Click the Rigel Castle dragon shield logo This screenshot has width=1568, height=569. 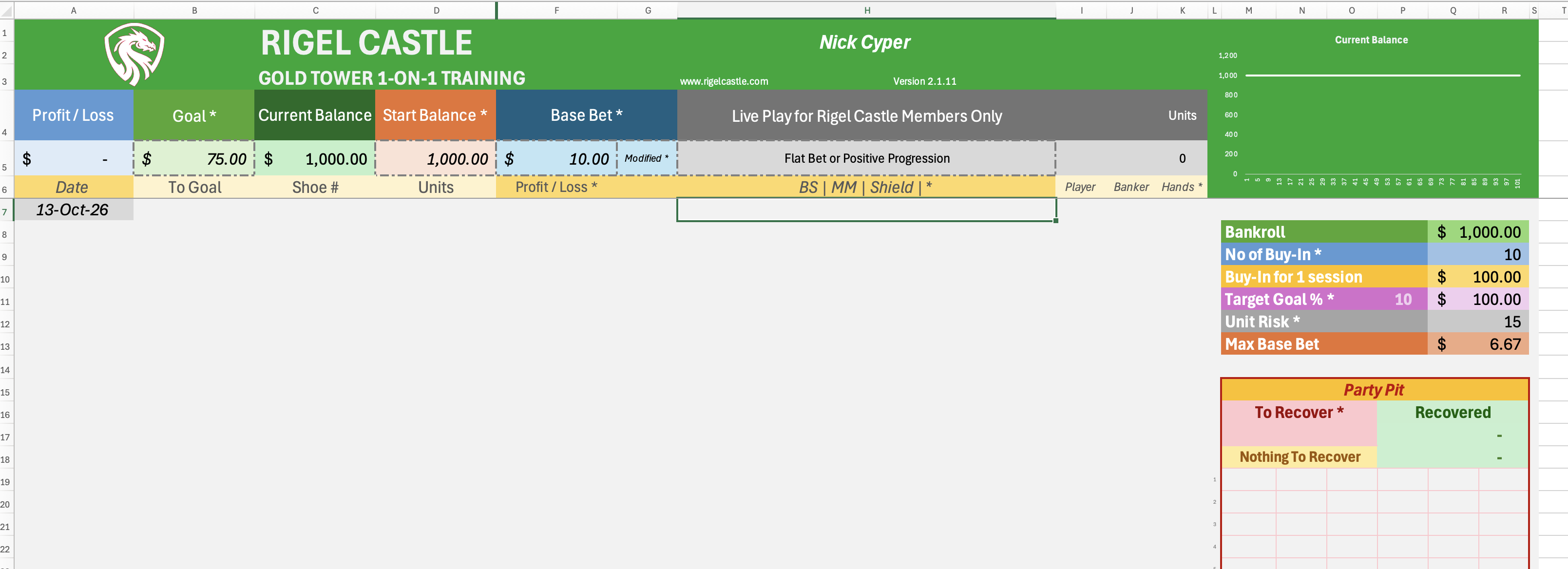click(134, 54)
